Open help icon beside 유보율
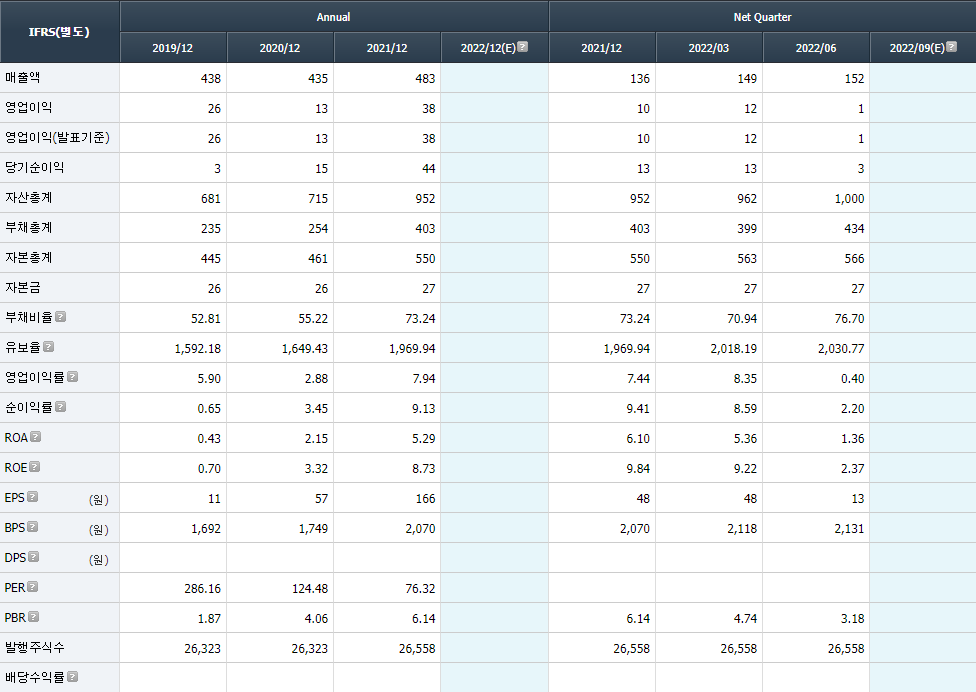This screenshot has width=976, height=692. coord(49,347)
